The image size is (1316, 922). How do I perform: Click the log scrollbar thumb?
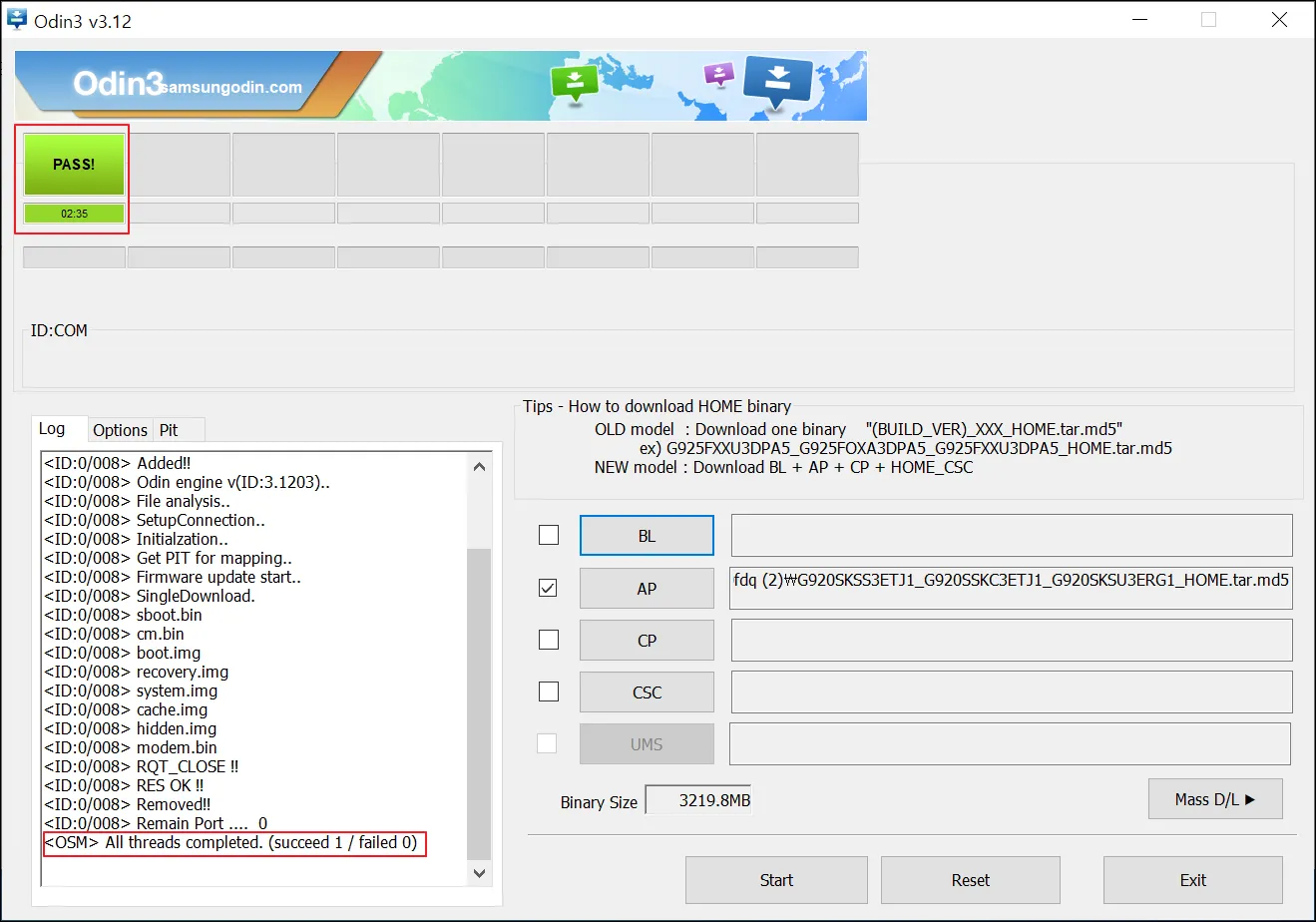[x=480, y=703]
